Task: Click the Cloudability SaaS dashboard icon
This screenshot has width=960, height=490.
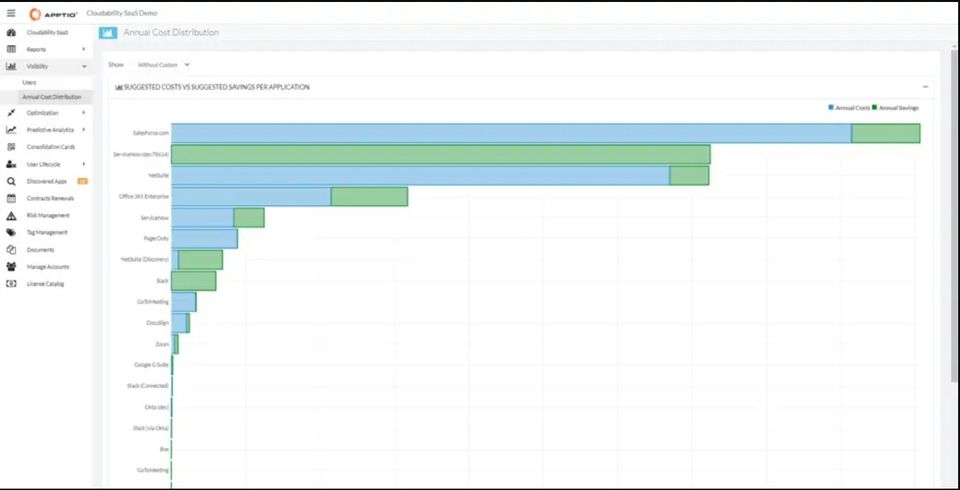Action: click(11, 32)
